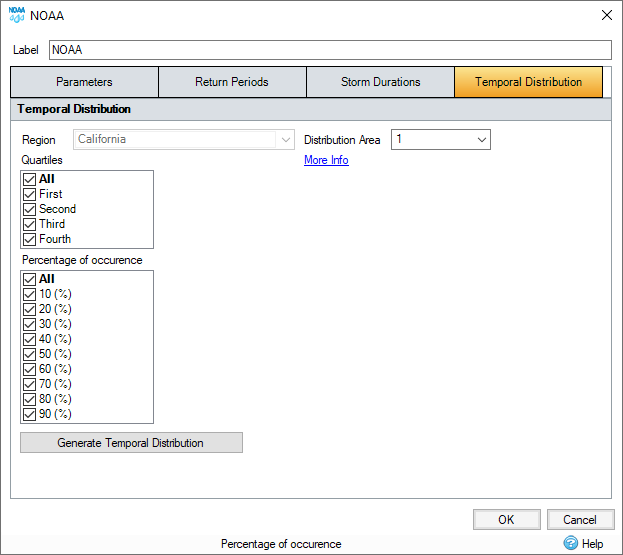Uncheck the 60 (%) checkbox
The height and width of the screenshot is (555, 623).
pyautogui.click(x=29, y=369)
